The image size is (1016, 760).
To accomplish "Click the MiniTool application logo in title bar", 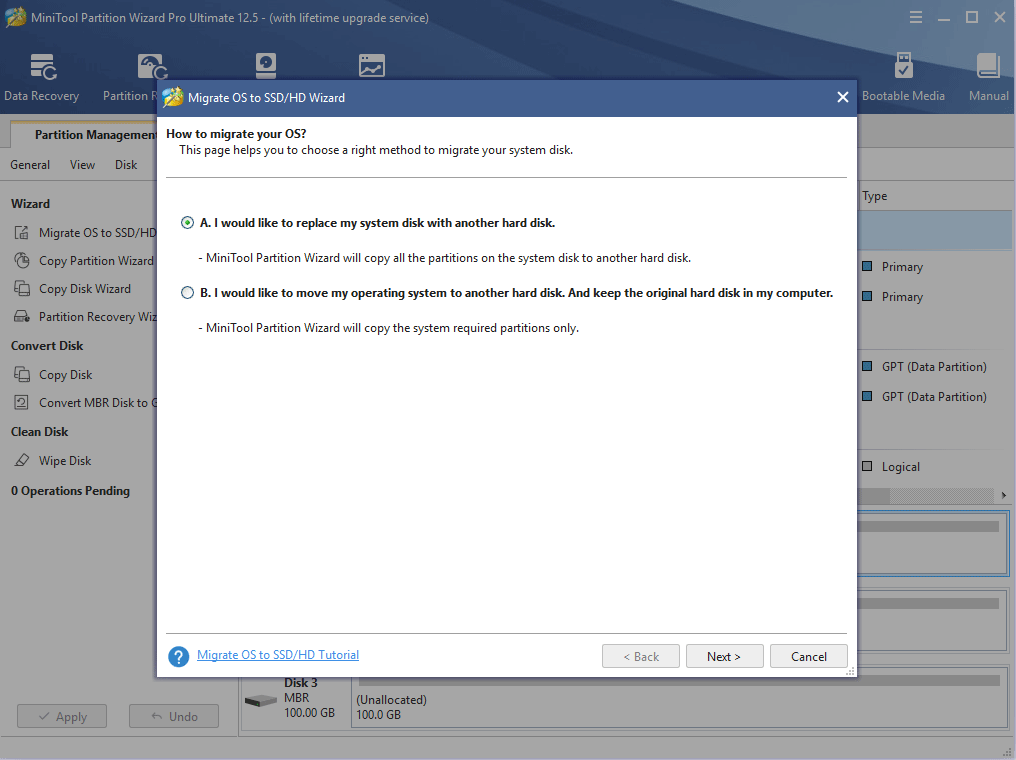I will point(16,17).
